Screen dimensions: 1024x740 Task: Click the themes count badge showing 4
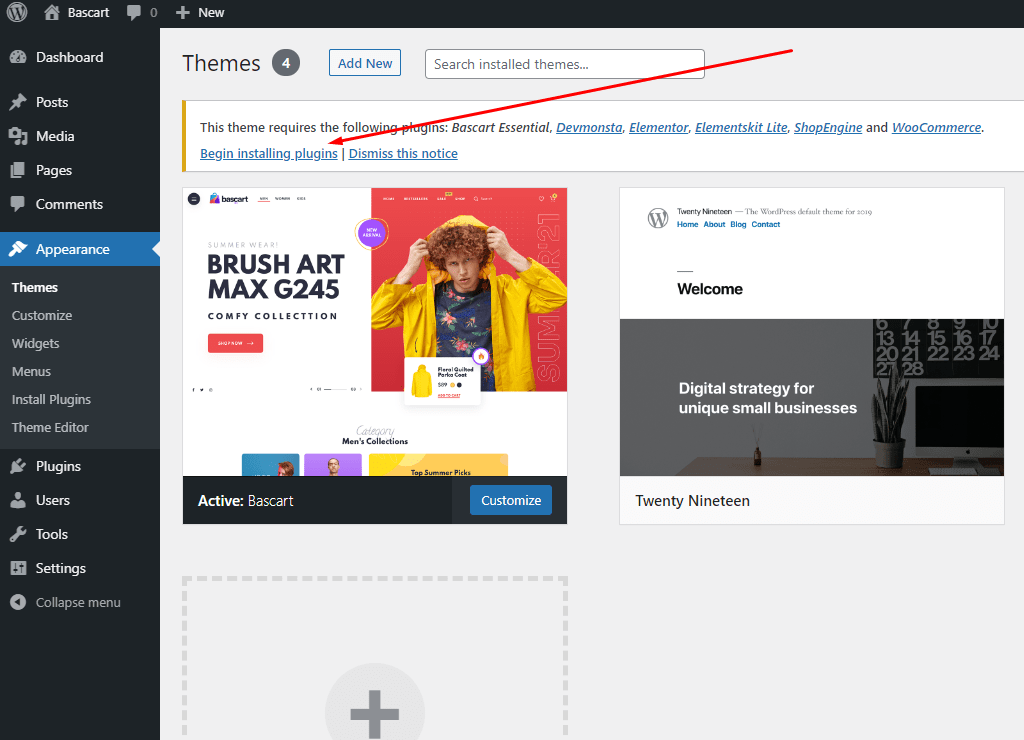click(x=286, y=63)
